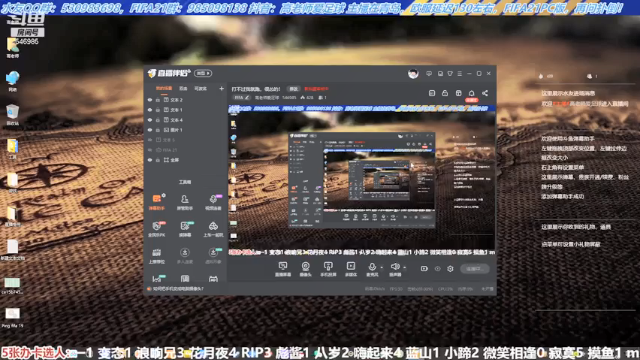Hide the 全屏 source with its eye icon
The height and width of the screenshot is (360, 640).
[150, 160]
